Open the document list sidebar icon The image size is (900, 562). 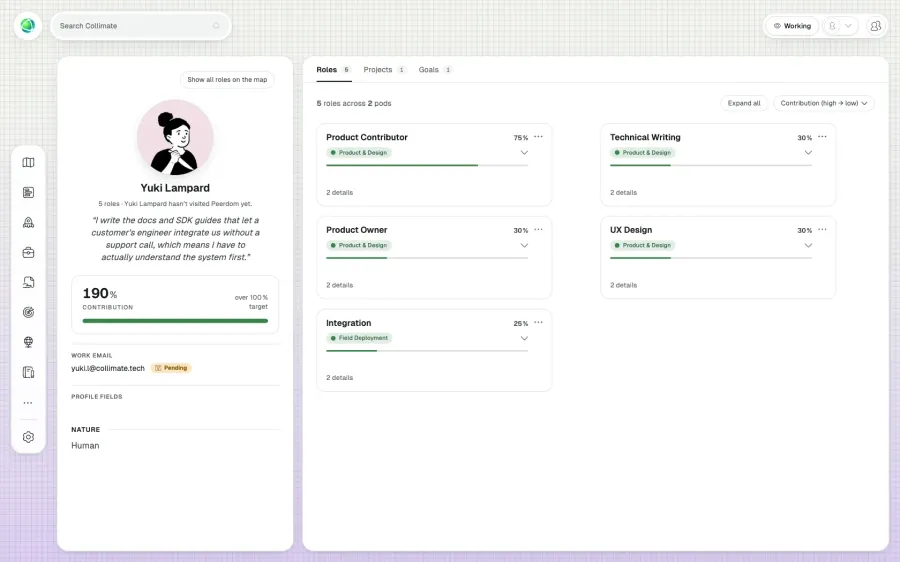tap(28, 192)
